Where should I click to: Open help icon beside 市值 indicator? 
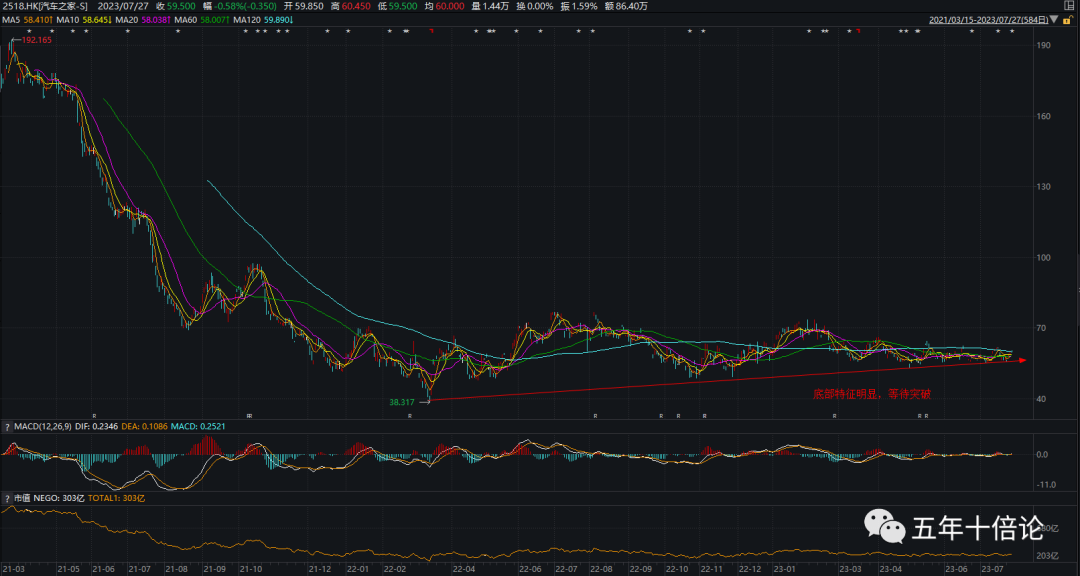pyautogui.click(x=7, y=497)
